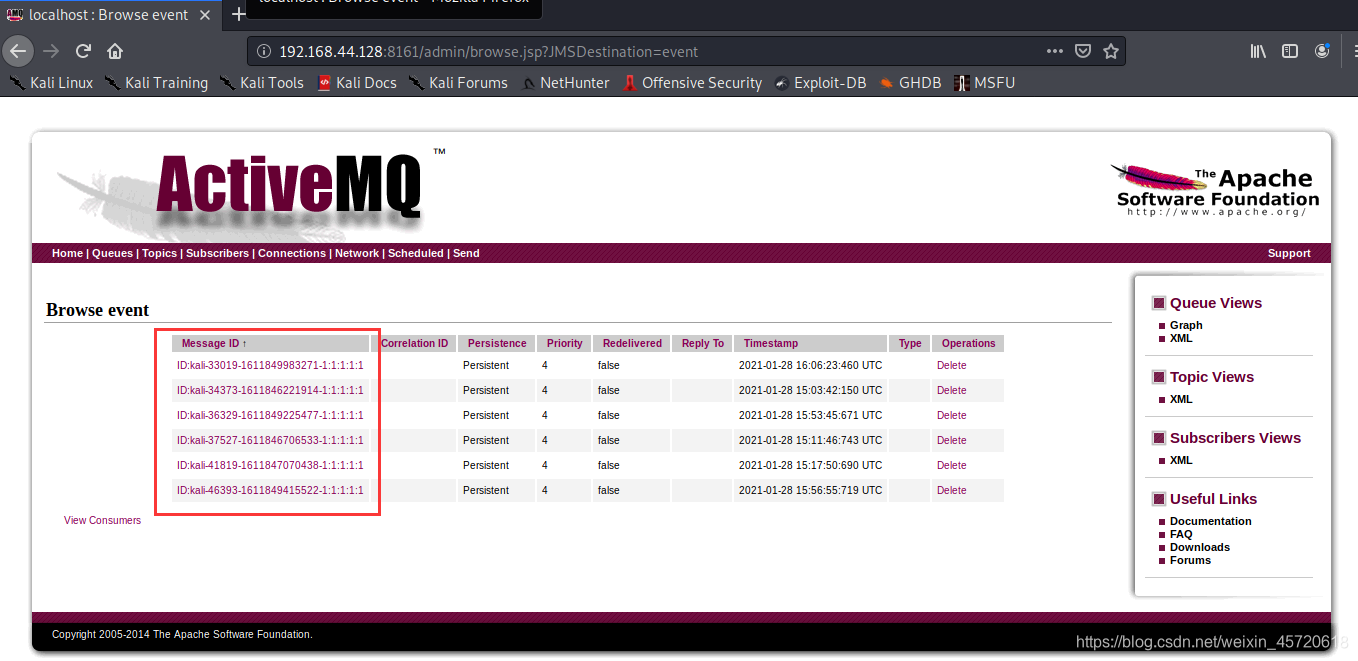Open the browser Home icon
This screenshot has height=661, width=1358.
tap(115, 51)
